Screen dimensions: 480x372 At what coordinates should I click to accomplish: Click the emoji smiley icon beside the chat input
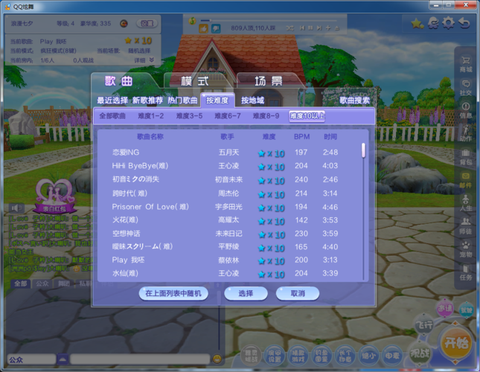click(x=217, y=359)
